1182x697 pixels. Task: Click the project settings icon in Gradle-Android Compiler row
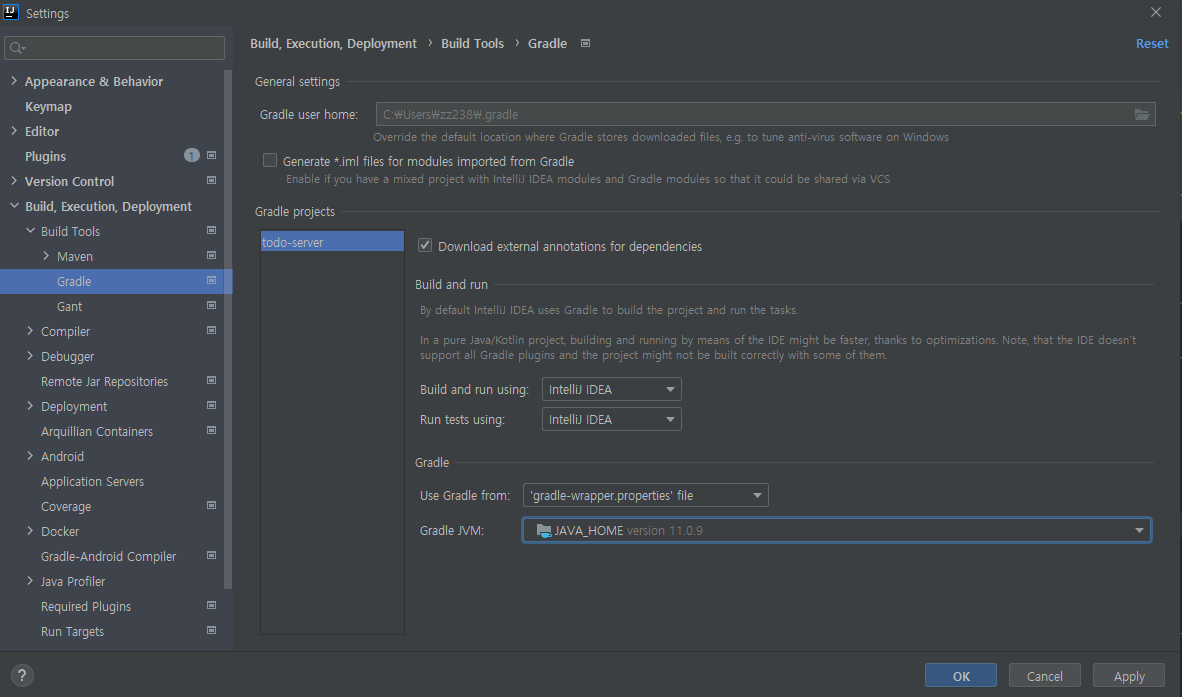(211, 555)
